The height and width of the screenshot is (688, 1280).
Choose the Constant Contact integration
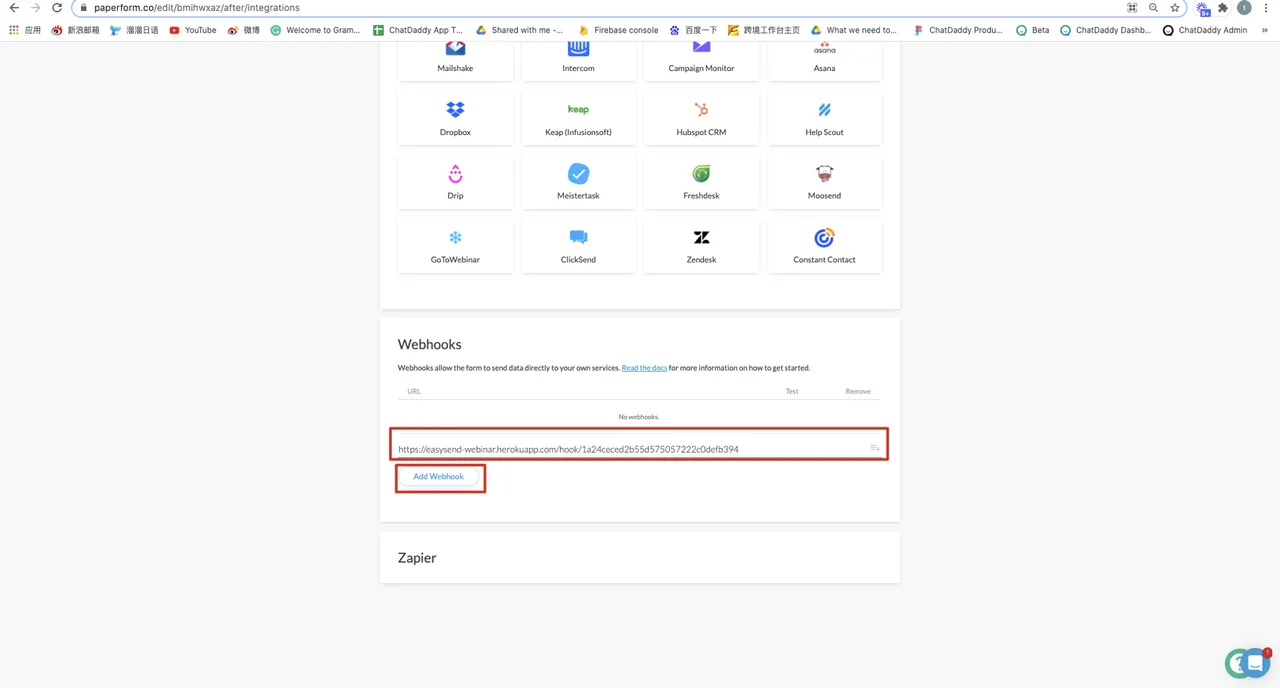click(824, 246)
